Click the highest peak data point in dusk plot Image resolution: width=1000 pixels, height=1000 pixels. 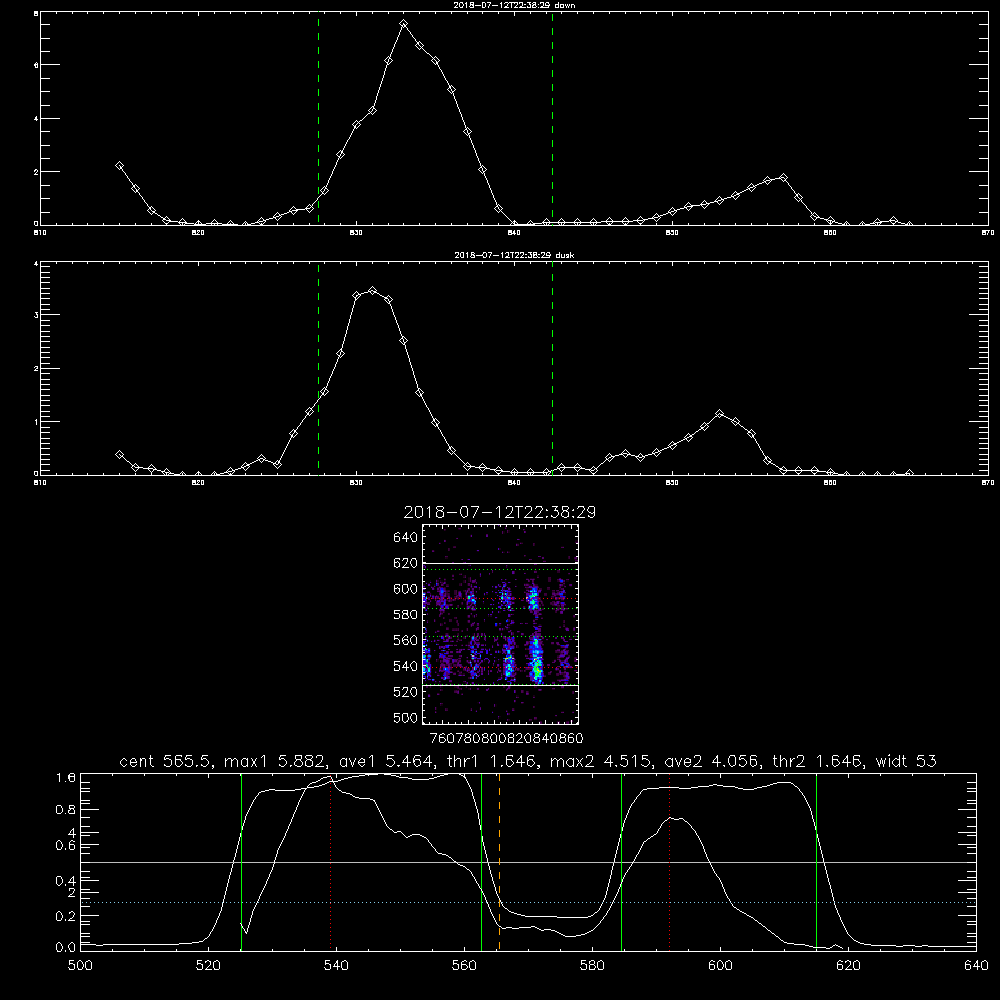tap(373, 291)
